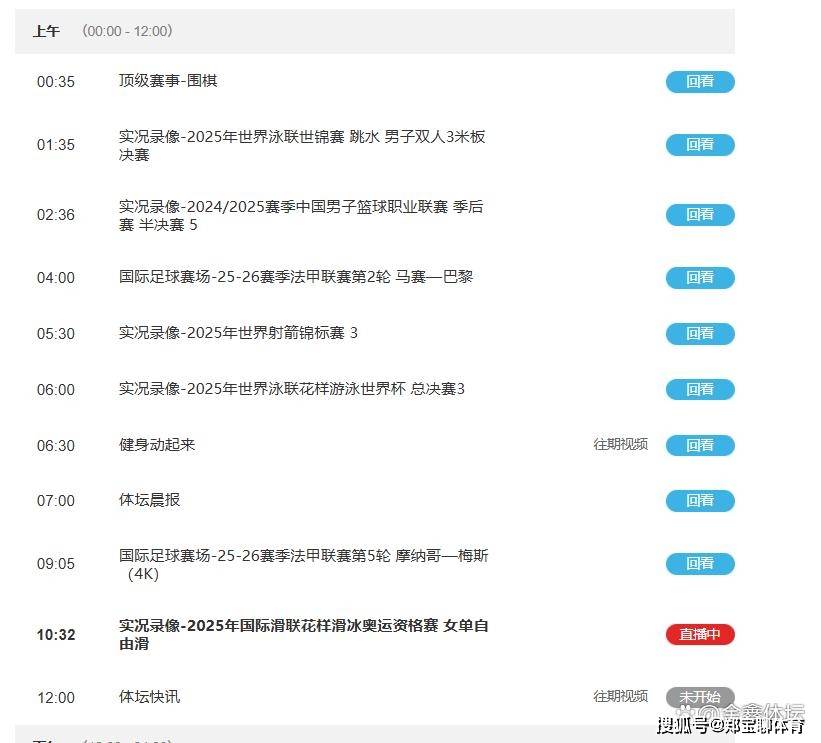Click 回看 for 02:36 中国男子篮球职业联赛
Viewport: 821px width, 743px height.
click(x=700, y=215)
